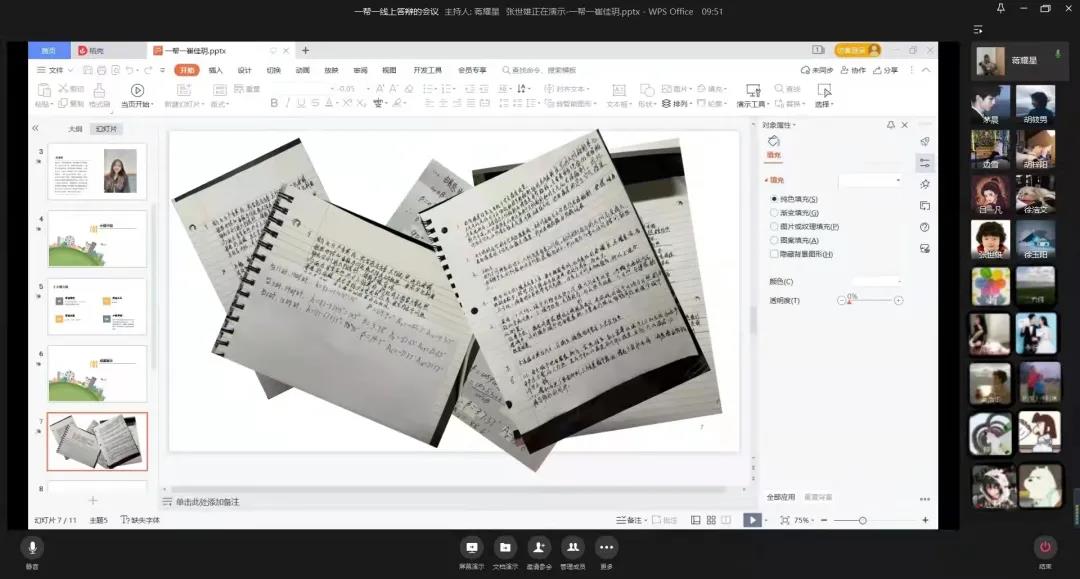The width and height of the screenshot is (1080, 579).
Task: Click the fit-slide-to-window icon
Action: pyautogui.click(x=785, y=520)
